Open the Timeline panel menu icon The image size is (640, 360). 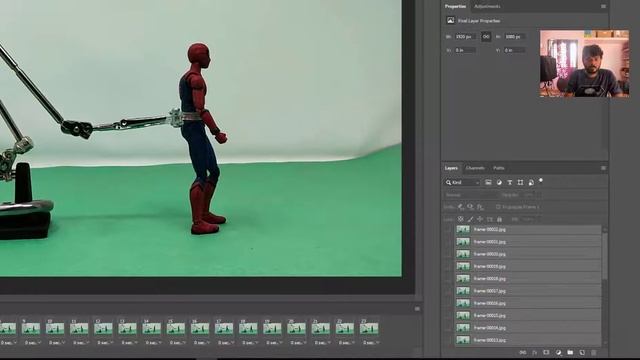point(417,309)
